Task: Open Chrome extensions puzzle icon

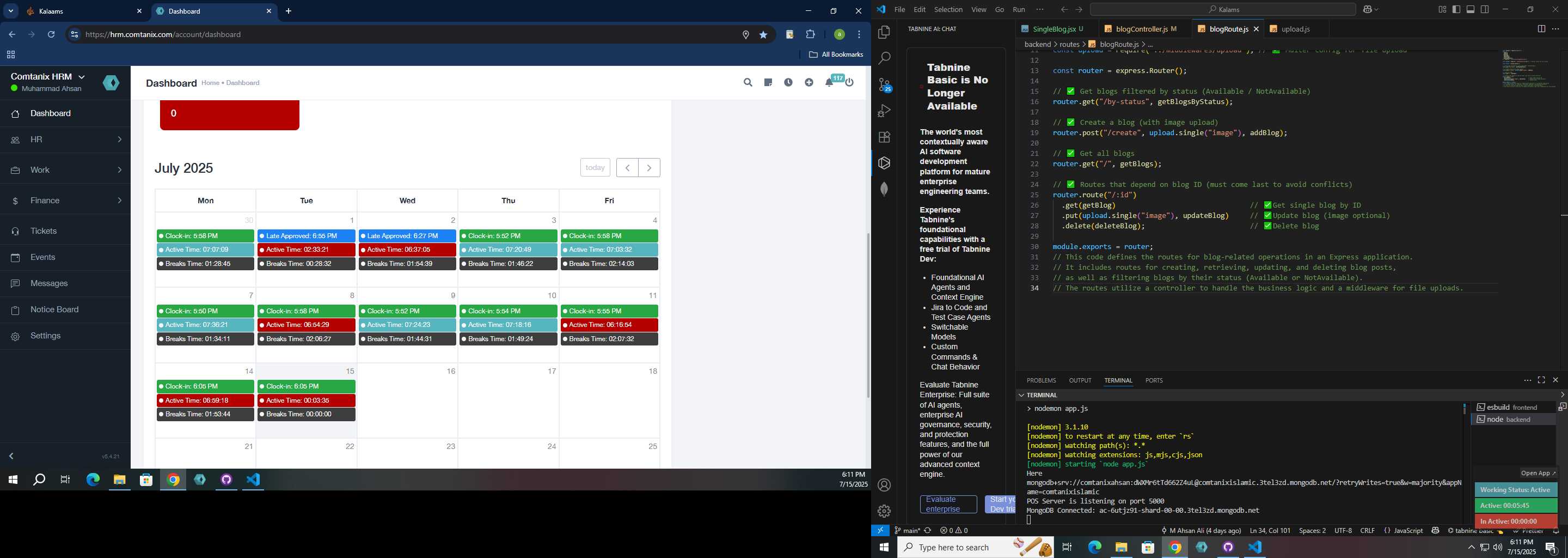Action: [810, 35]
